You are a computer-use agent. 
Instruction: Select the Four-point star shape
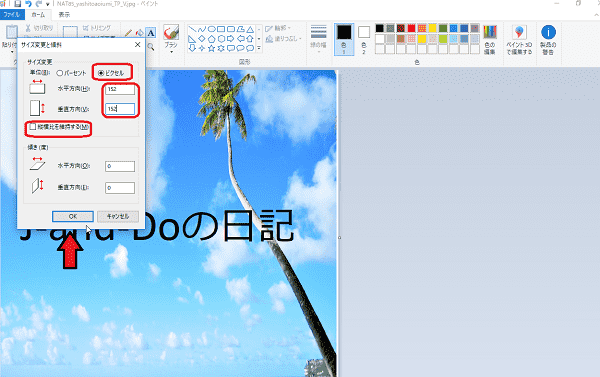click(x=202, y=48)
